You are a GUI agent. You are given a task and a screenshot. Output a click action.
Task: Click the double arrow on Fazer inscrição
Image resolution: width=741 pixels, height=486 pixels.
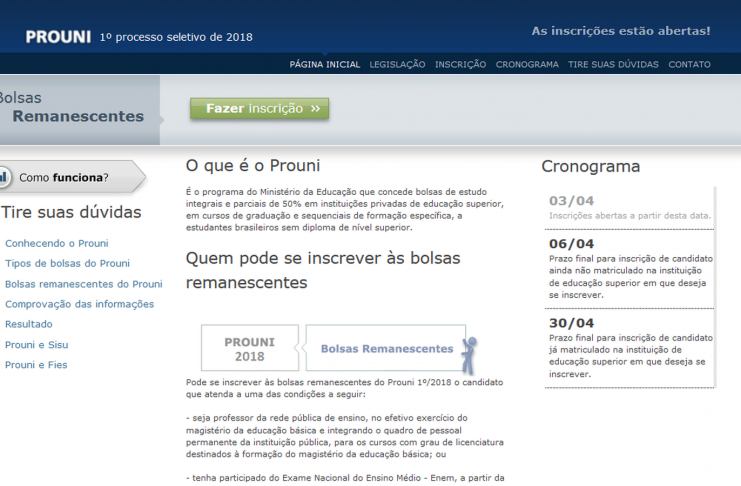[x=315, y=109]
